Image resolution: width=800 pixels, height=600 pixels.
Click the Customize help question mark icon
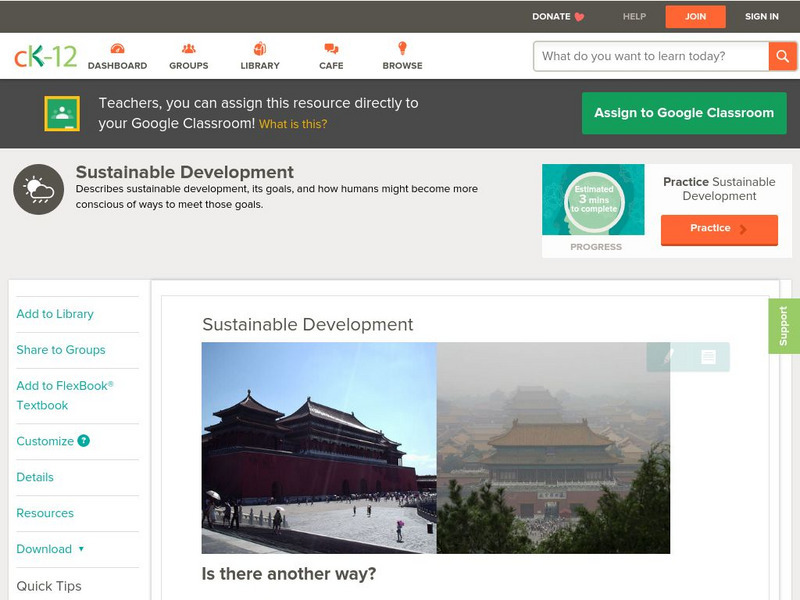coord(84,441)
